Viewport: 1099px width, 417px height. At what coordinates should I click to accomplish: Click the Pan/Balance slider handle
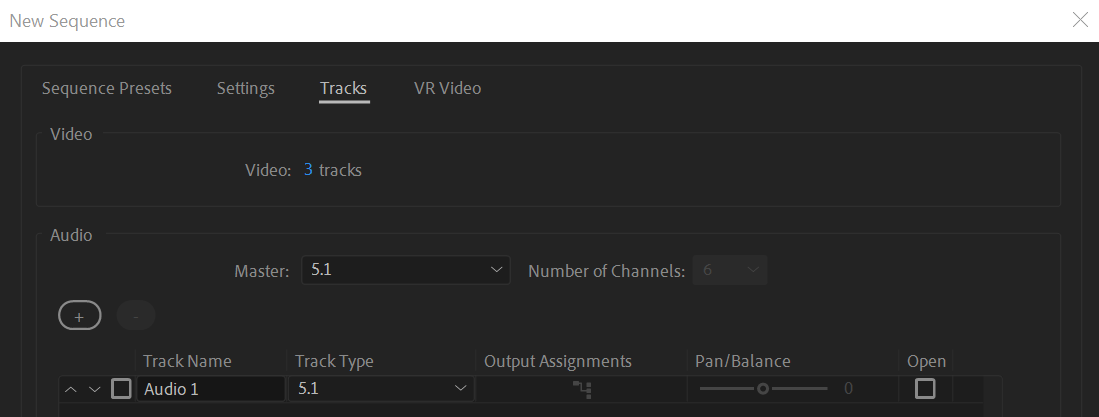tap(763, 389)
